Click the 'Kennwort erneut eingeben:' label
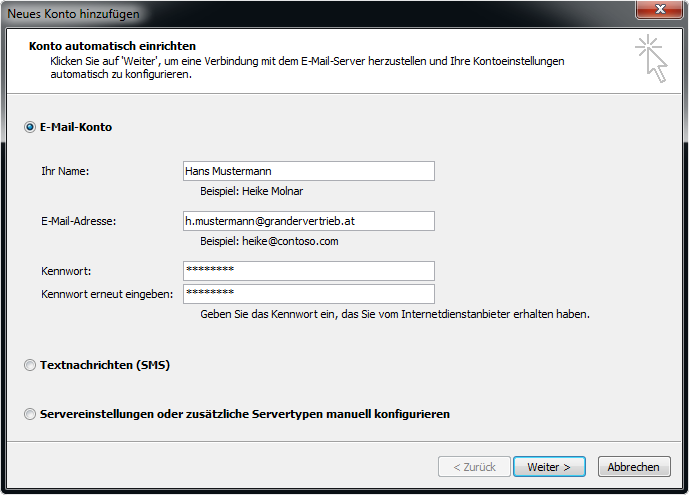 click(x=107, y=294)
